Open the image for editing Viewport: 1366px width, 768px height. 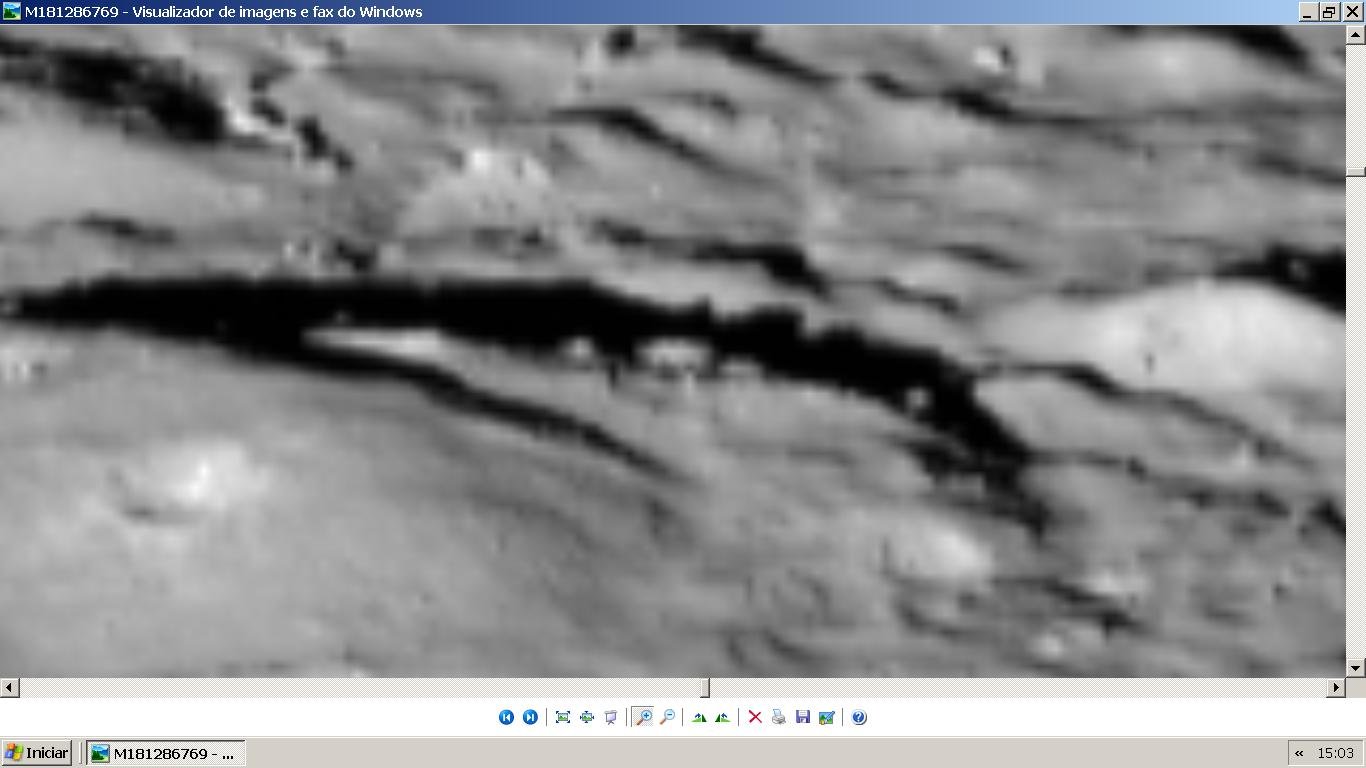(827, 717)
